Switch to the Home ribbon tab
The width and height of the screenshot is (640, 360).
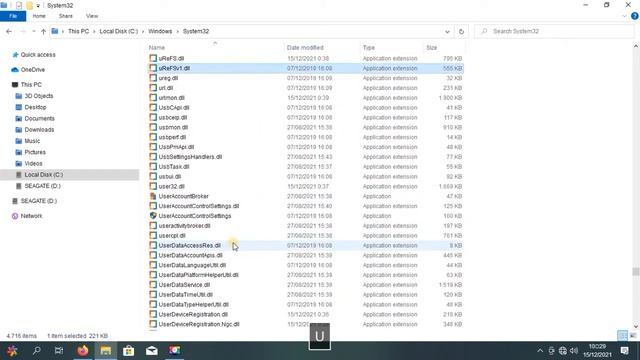tap(39, 16)
